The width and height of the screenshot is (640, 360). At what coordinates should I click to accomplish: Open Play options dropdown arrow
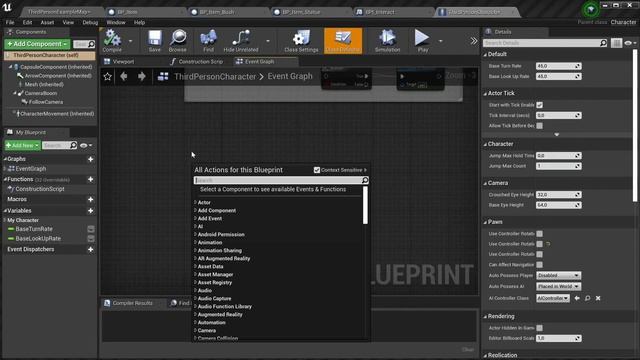point(440,41)
